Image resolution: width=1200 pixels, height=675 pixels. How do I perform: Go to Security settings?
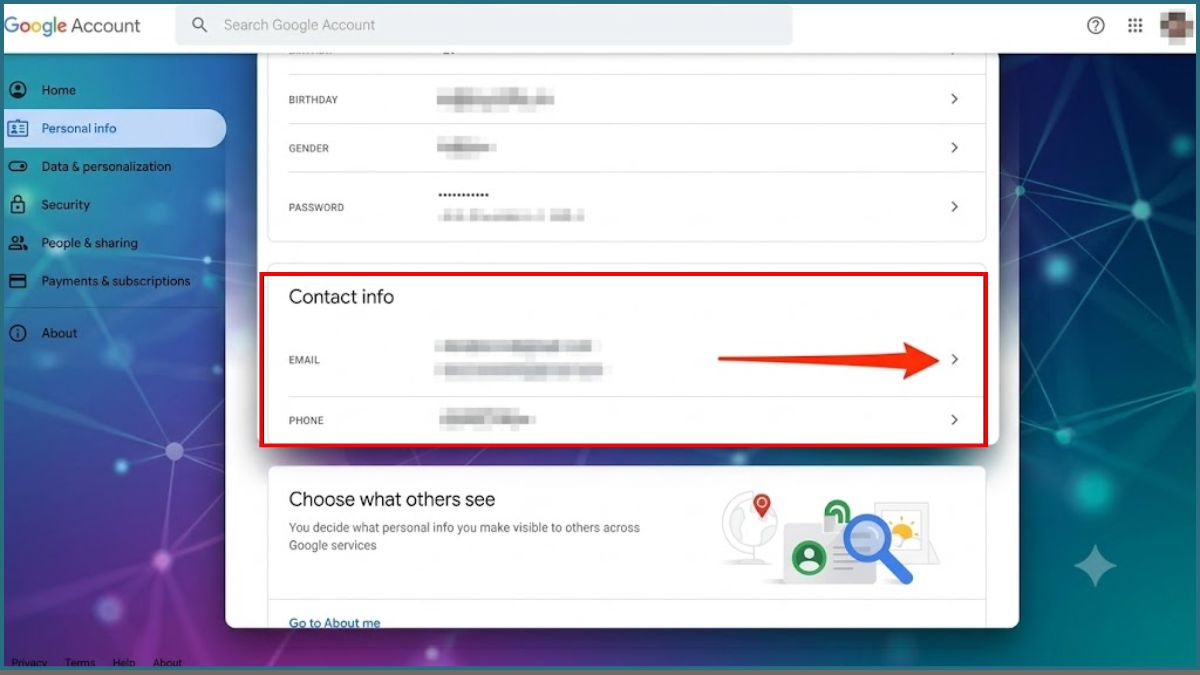tap(66, 204)
